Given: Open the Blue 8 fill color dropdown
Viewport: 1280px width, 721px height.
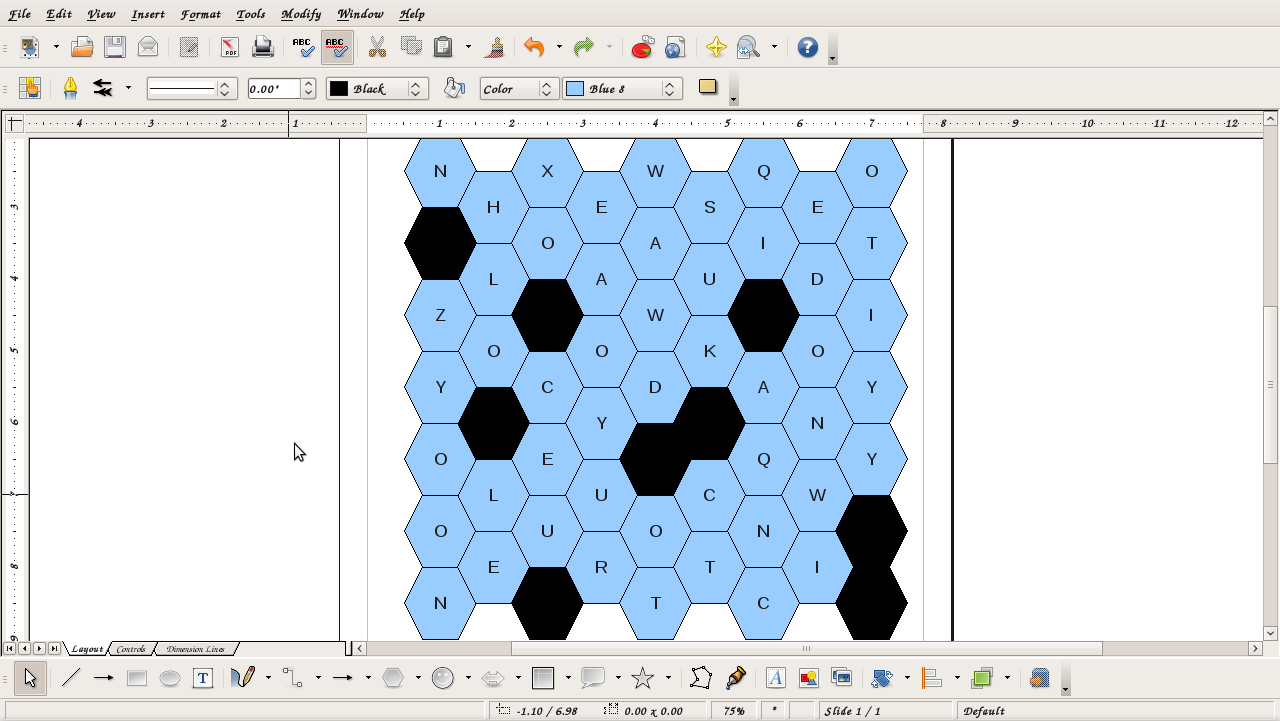Looking at the screenshot, I should tap(622, 88).
